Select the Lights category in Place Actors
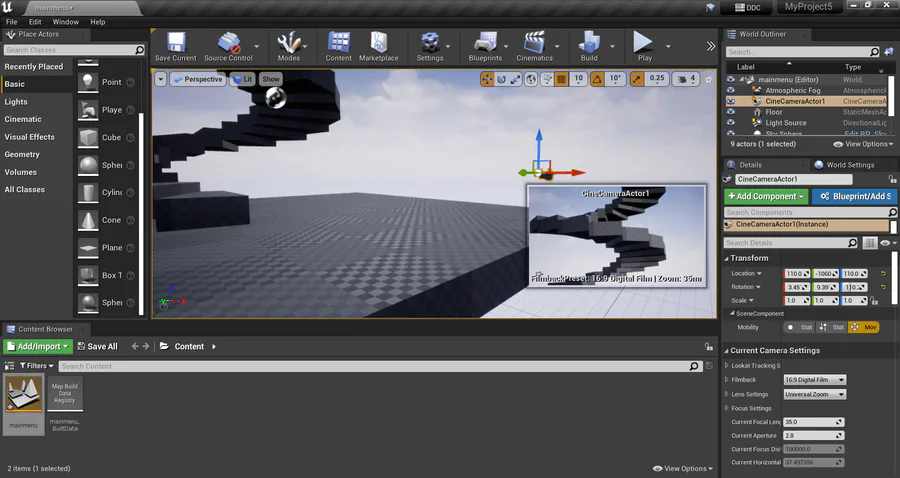Screen dimensions: 900x478 [16, 102]
